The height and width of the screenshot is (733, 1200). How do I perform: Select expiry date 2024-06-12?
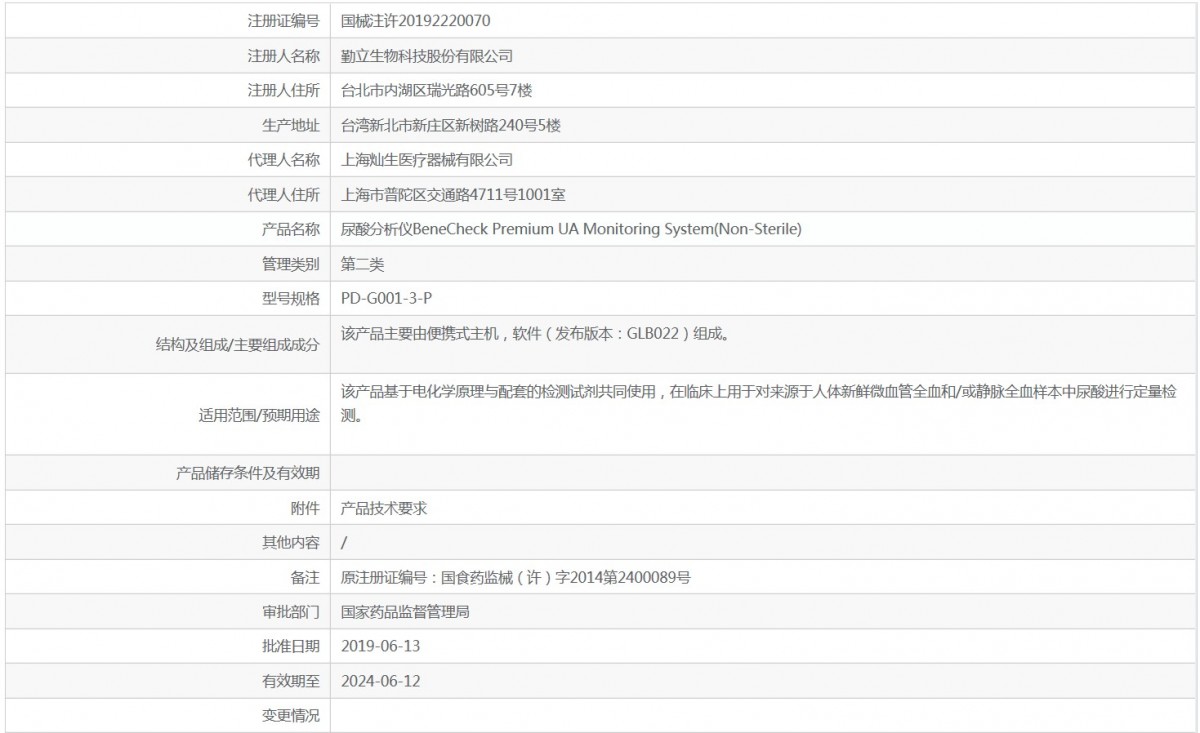381,681
